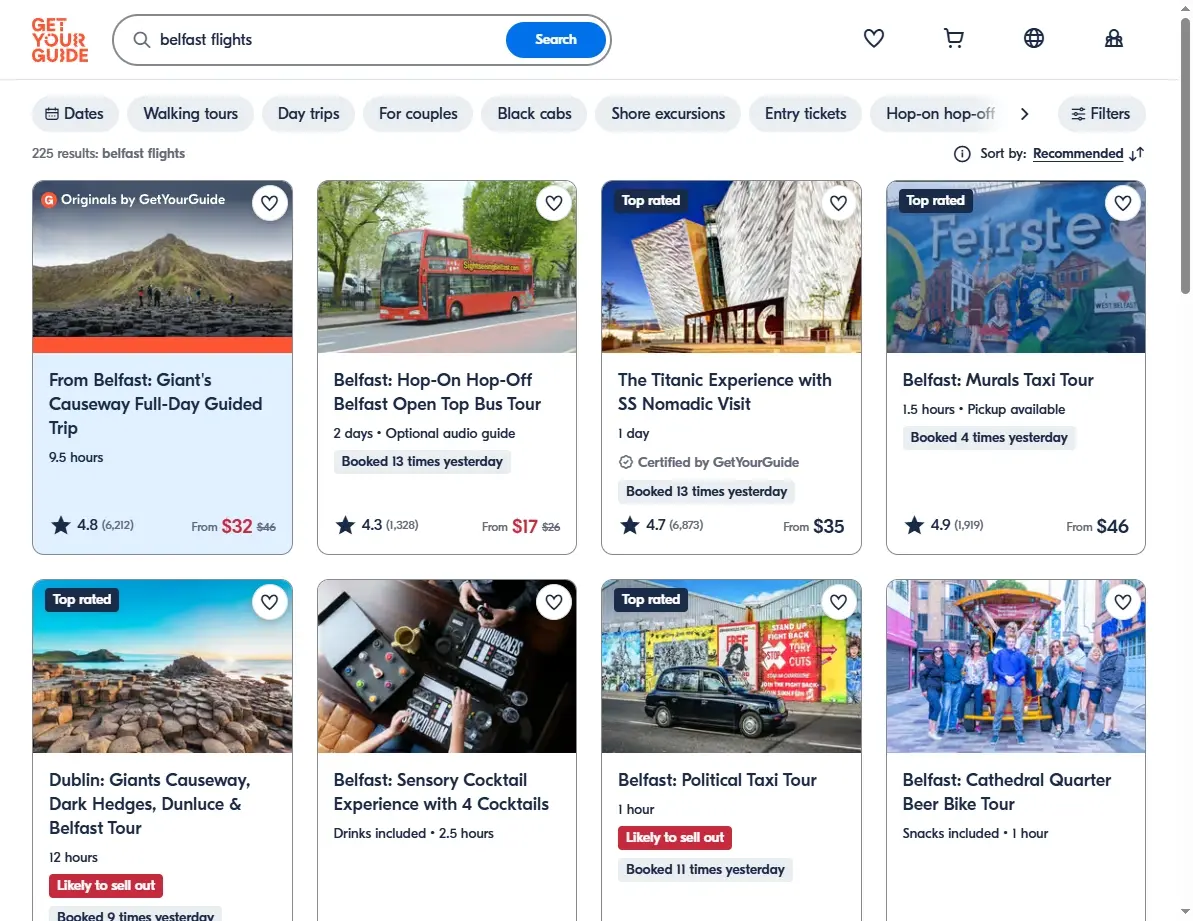Click Likely to sell out on Political Taxi Tour
1193x921 pixels.
click(675, 837)
